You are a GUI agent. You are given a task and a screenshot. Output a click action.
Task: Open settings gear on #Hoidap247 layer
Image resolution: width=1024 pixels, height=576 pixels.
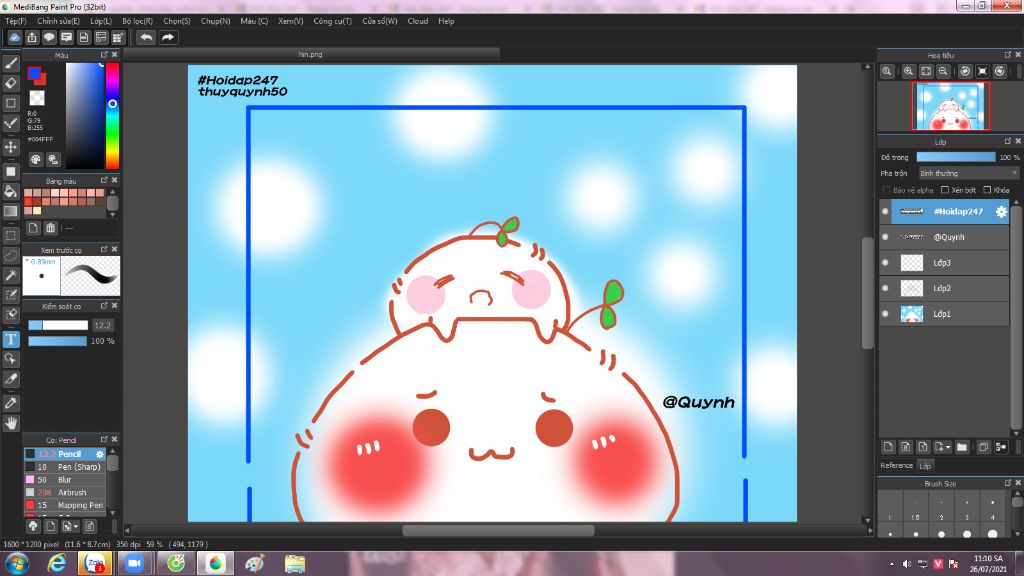tap(1001, 212)
